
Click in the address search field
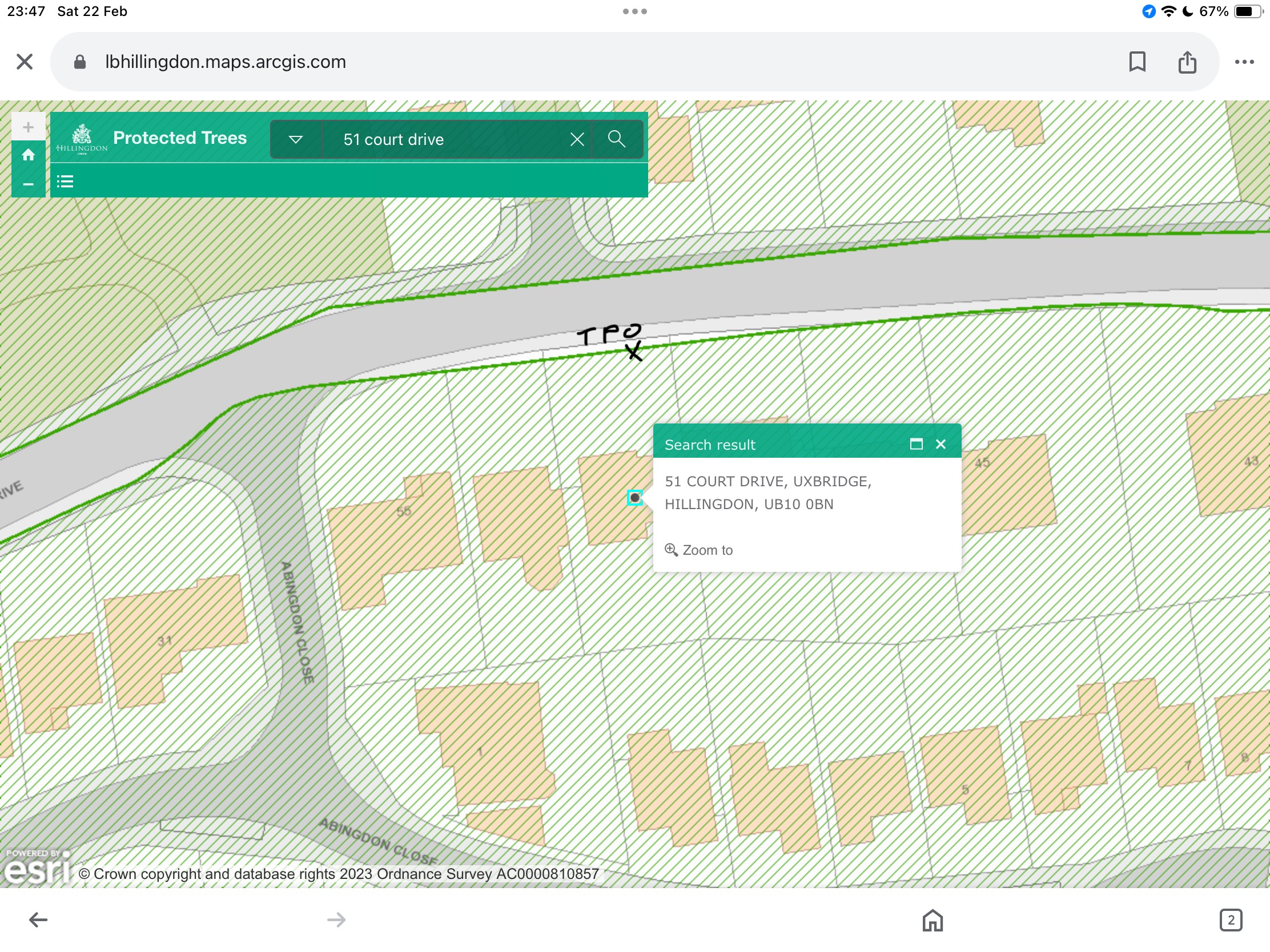[448, 139]
